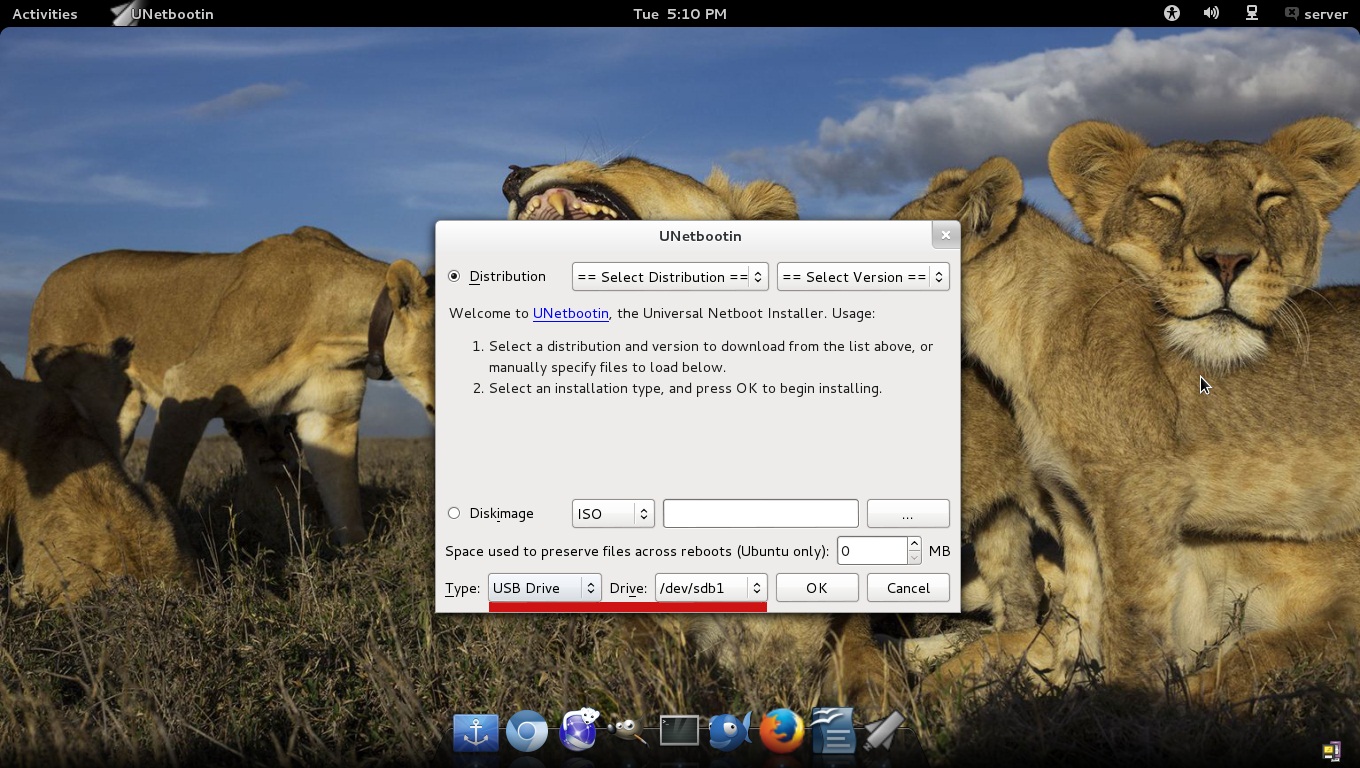The image size is (1360, 768).
Task: Open the Activities menu
Action: click(44, 14)
